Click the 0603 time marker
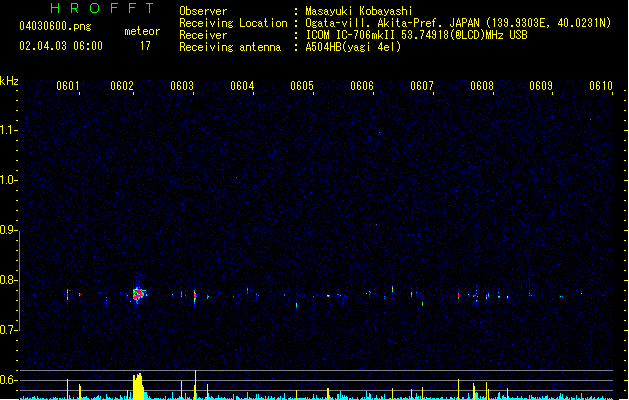 [182, 86]
